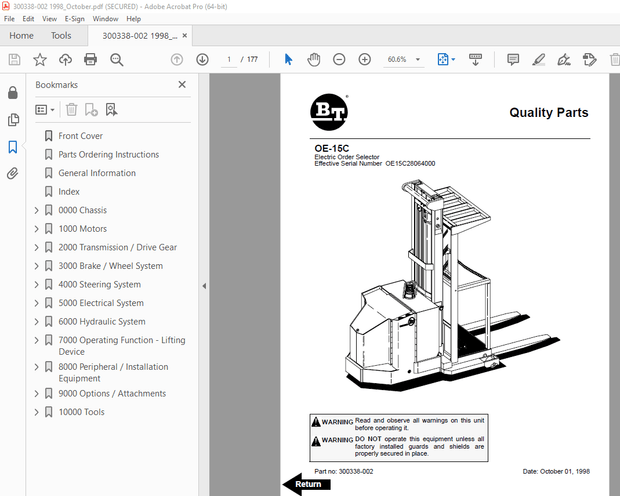Click the fit page view icon
Viewport: 620px width, 496px height.
coord(443,60)
